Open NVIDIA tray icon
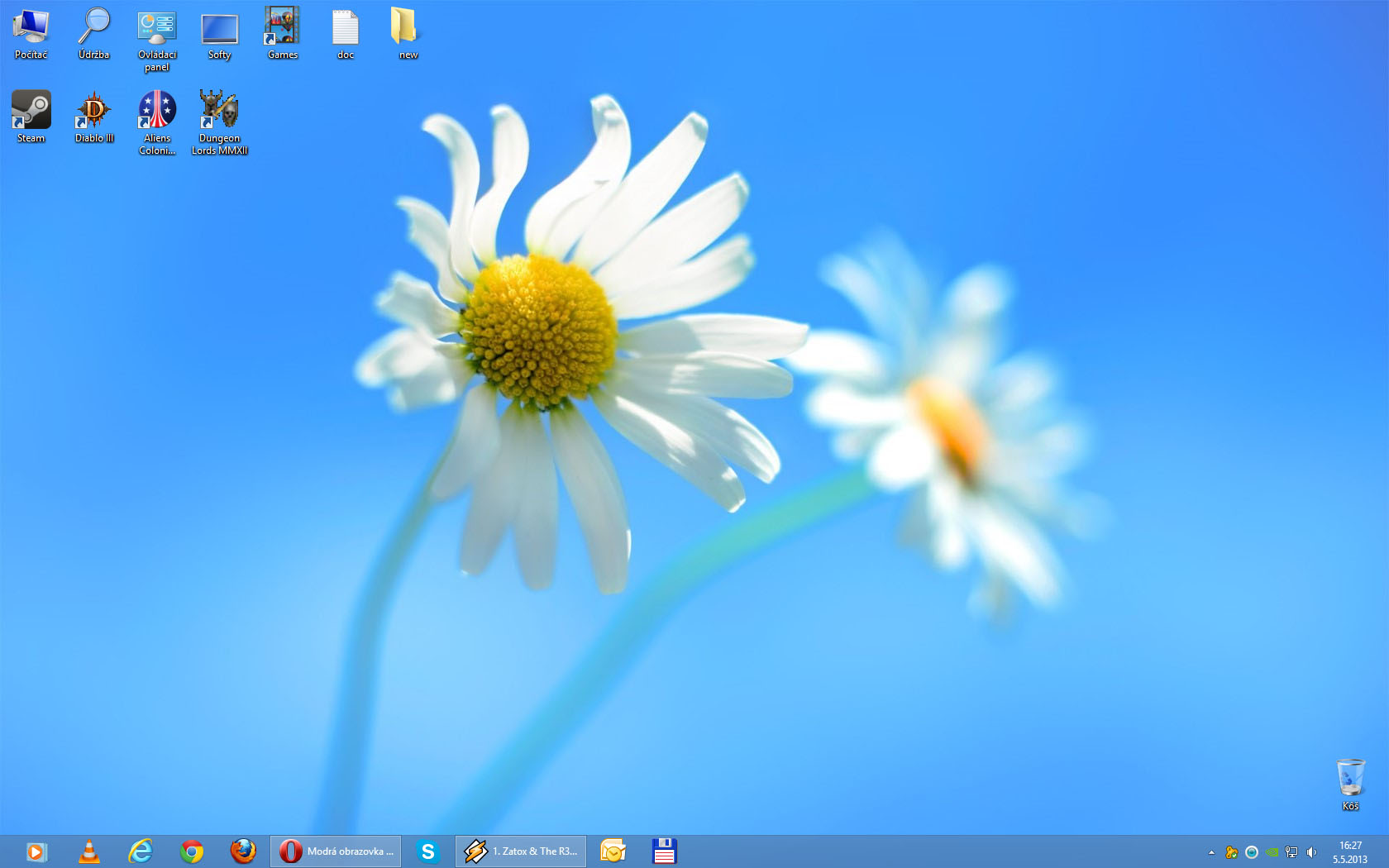The image size is (1389, 868). point(1272,852)
